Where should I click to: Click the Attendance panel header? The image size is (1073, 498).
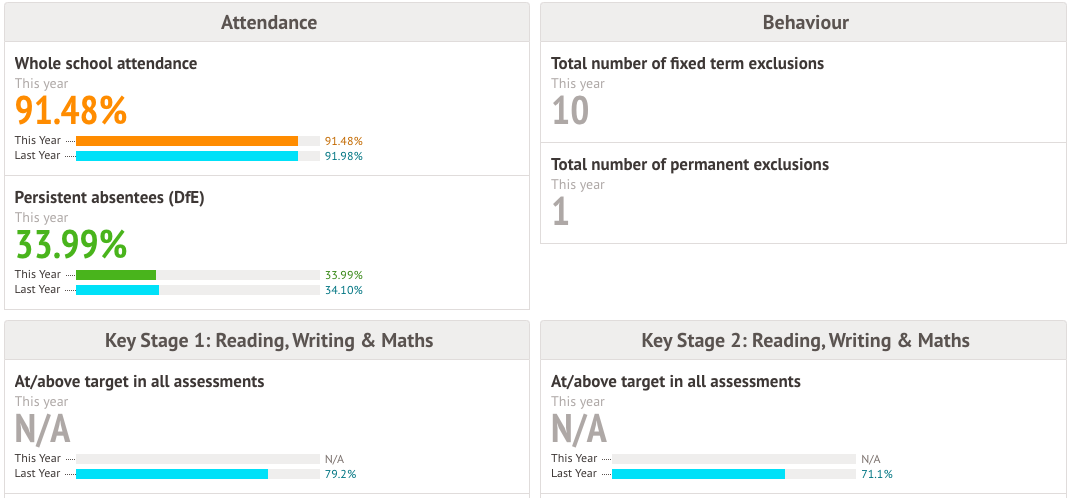pos(268,22)
